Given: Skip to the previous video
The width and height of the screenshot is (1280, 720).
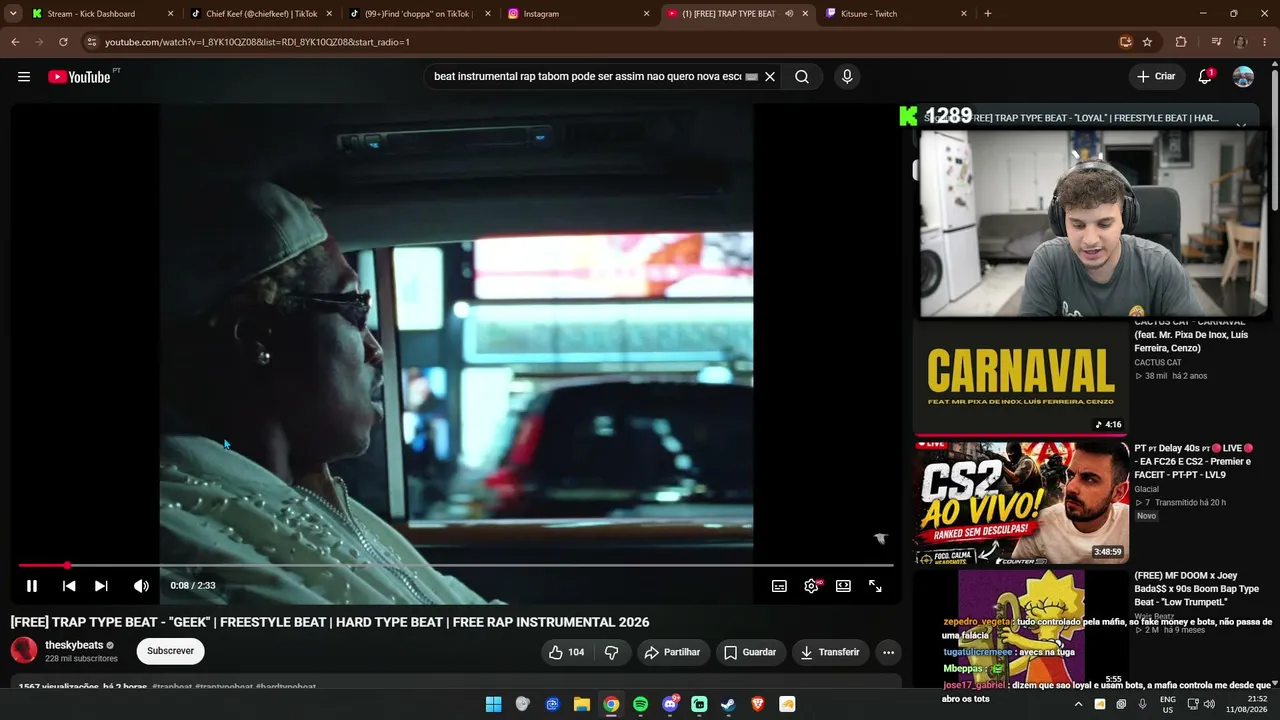Looking at the screenshot, I should (x=69, y=586).
